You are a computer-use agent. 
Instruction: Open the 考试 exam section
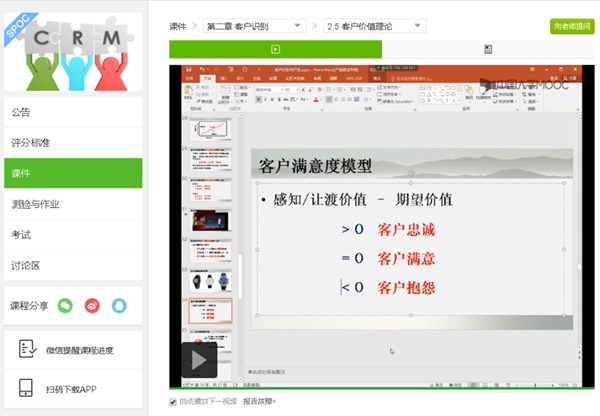[73, 235]
